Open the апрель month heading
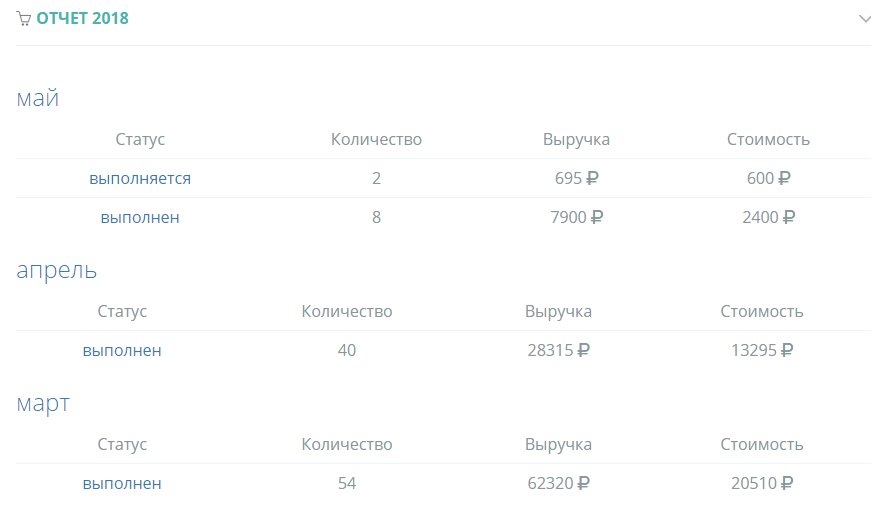 [x=57, y=271]
